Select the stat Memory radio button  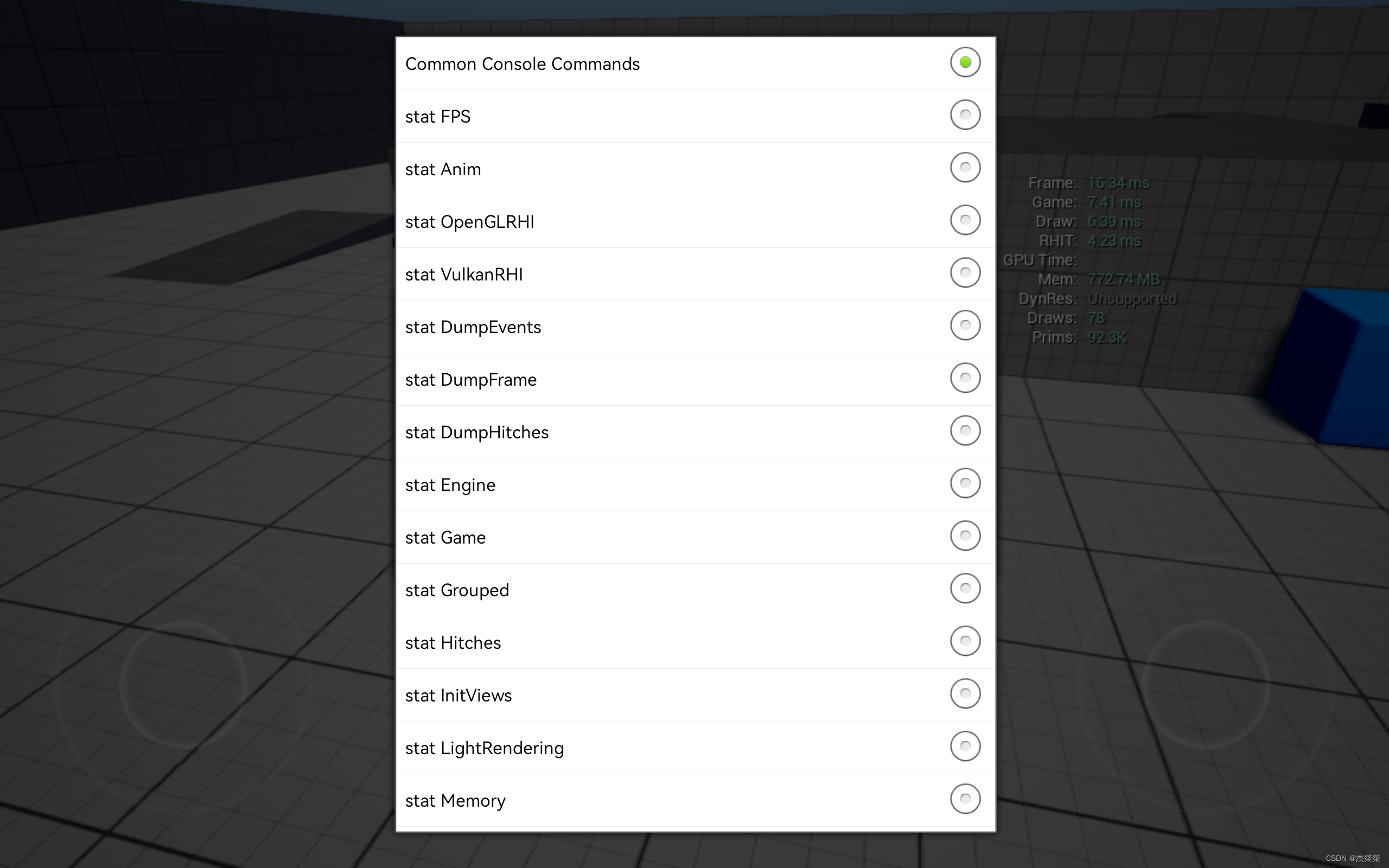pos(965,799)
